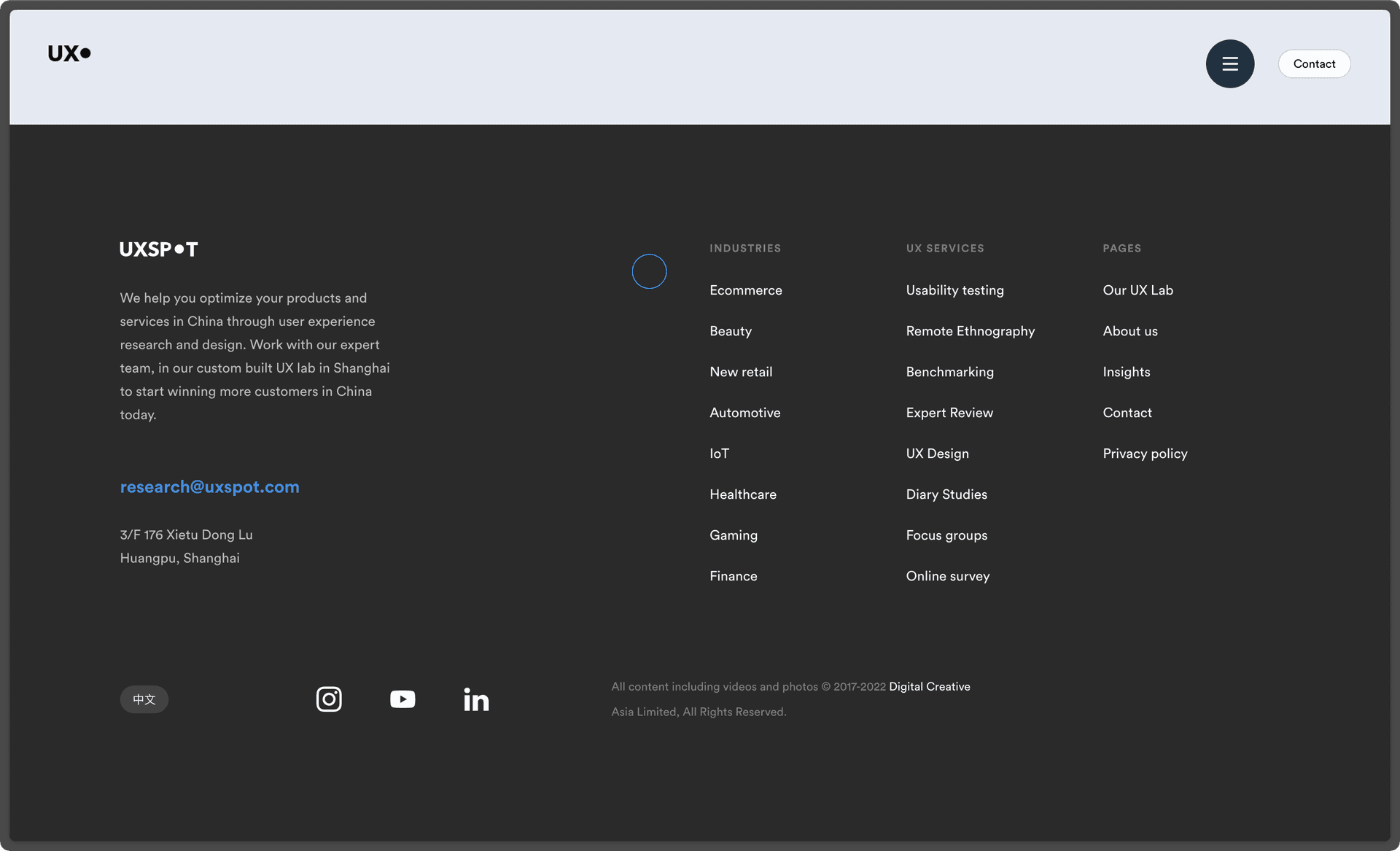Open the Privacy policy page
Viewport: 1400px width, 851px height.
point(1145,453)
